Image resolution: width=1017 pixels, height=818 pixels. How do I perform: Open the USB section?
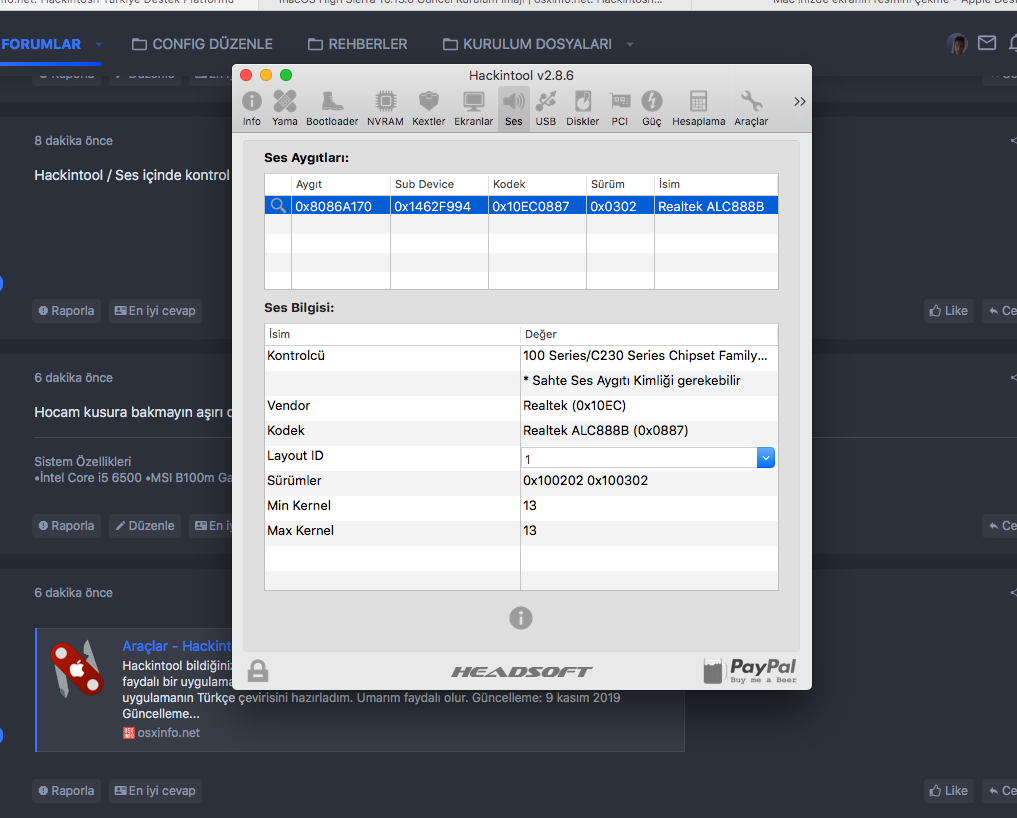click(546, 108)
